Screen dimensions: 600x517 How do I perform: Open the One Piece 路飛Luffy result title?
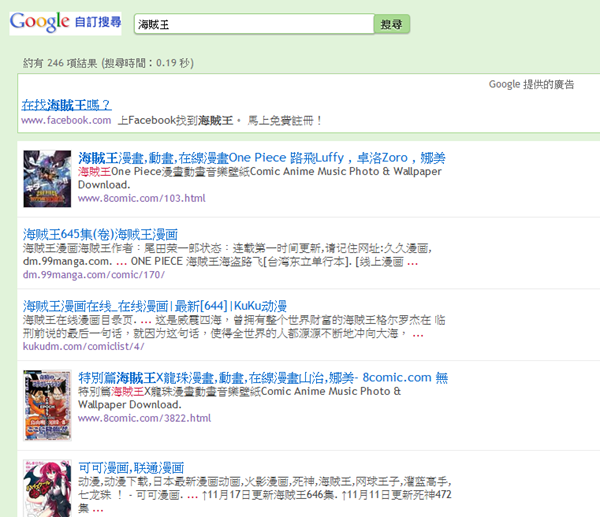point(262,157)
